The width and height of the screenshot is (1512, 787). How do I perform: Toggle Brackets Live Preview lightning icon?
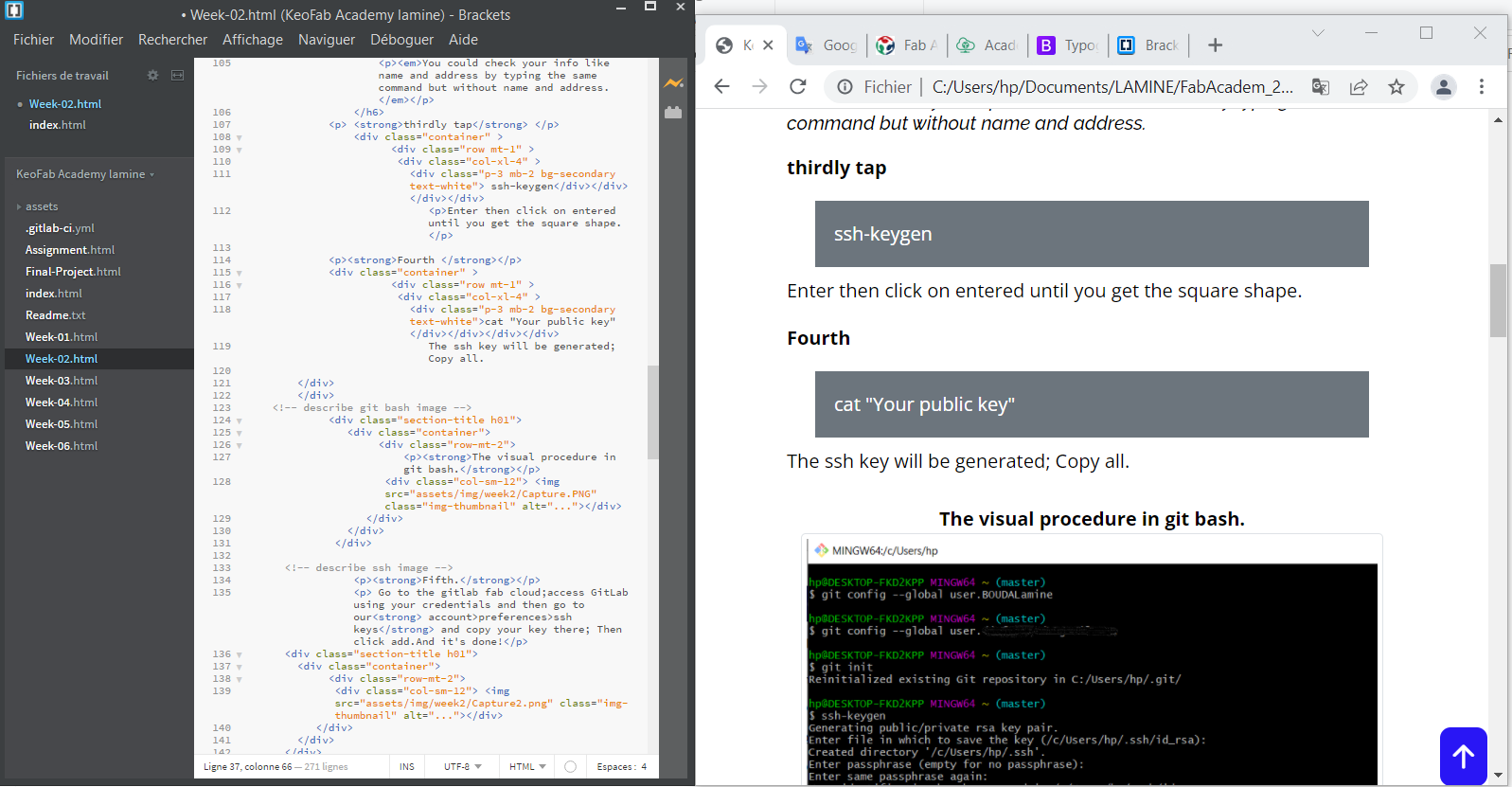pyautogui.click(x=673, y=83)
